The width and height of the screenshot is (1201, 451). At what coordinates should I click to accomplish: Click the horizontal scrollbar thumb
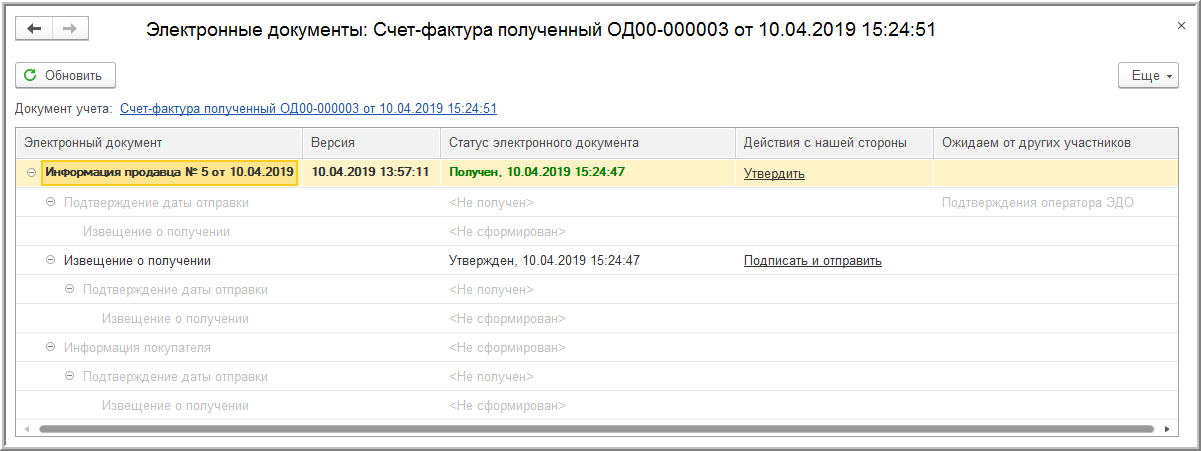(x=596, y=429)
